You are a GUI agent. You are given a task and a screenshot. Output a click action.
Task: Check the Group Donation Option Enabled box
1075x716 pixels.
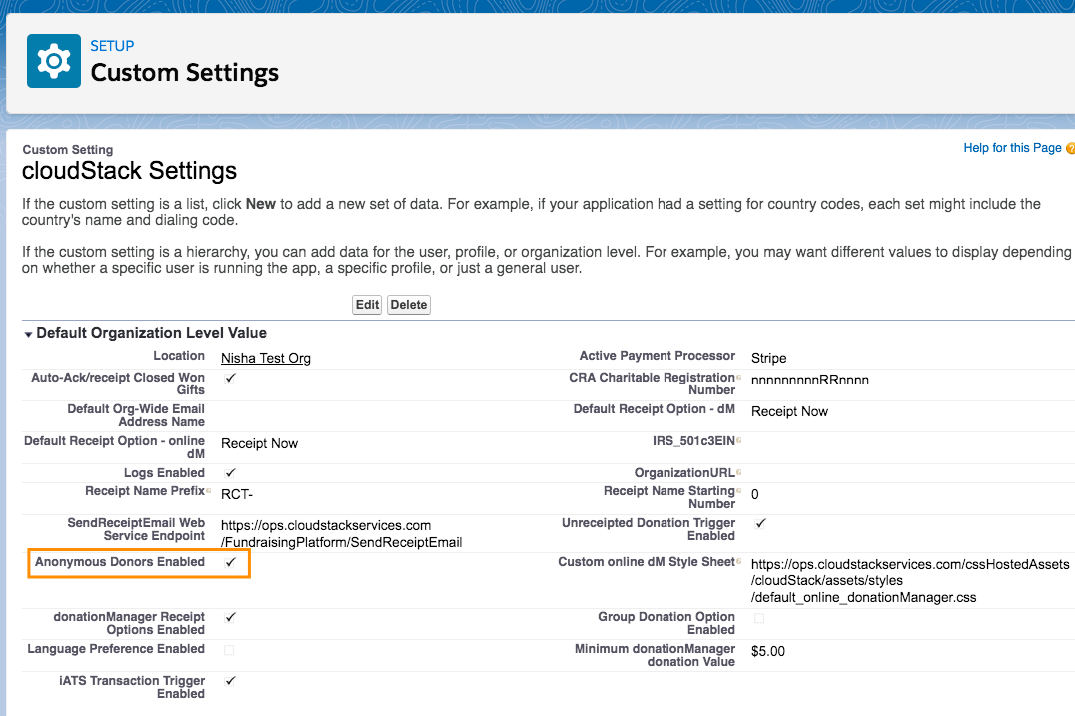click(x=759, y=618)
